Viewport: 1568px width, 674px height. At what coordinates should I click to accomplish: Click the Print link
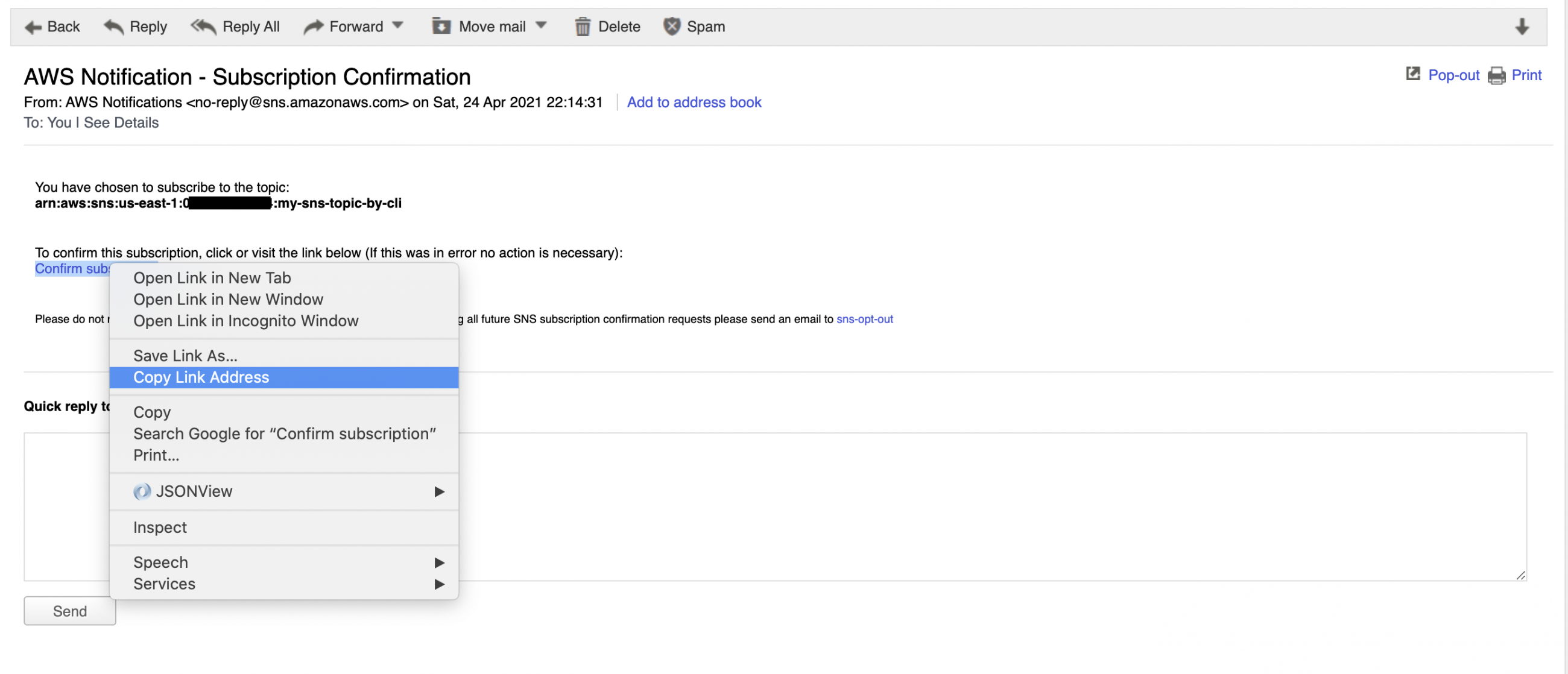click(x=1526, y=75)
